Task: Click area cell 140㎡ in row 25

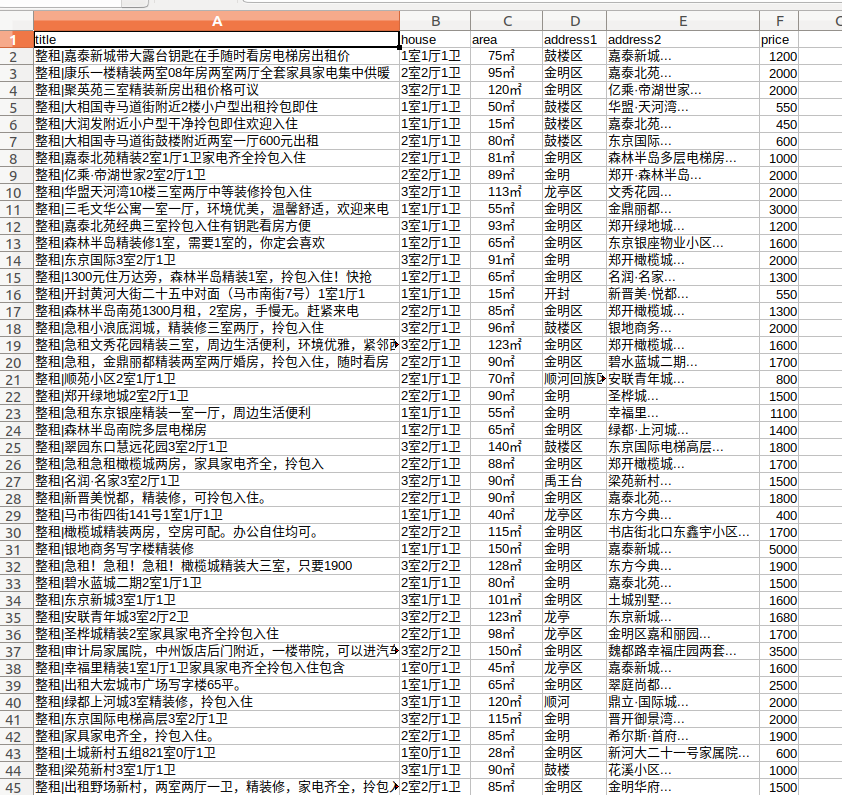Action: coord(506,447)
